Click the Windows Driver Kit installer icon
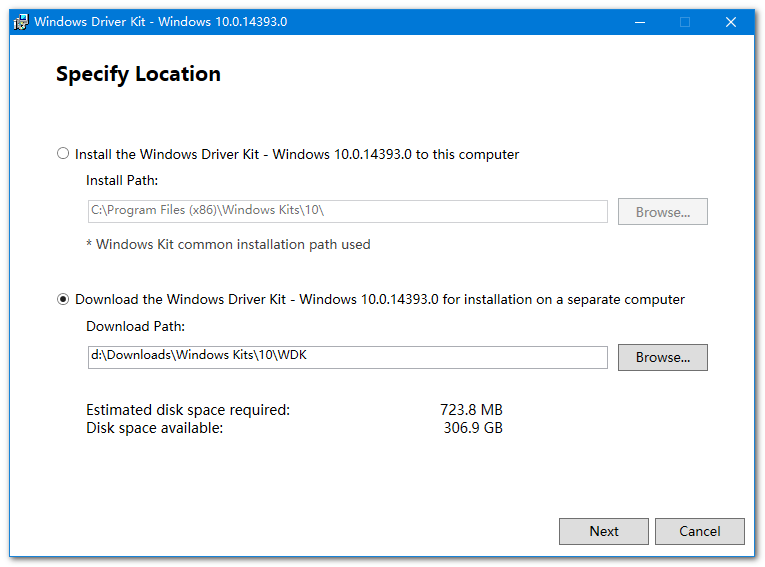The width and height of the screenshot is (765, 567). (x=21, y=22)
